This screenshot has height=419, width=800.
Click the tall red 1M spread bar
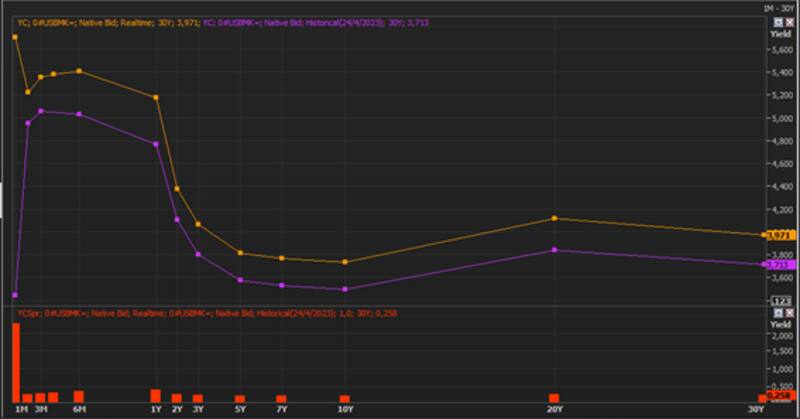pos(16,362)
